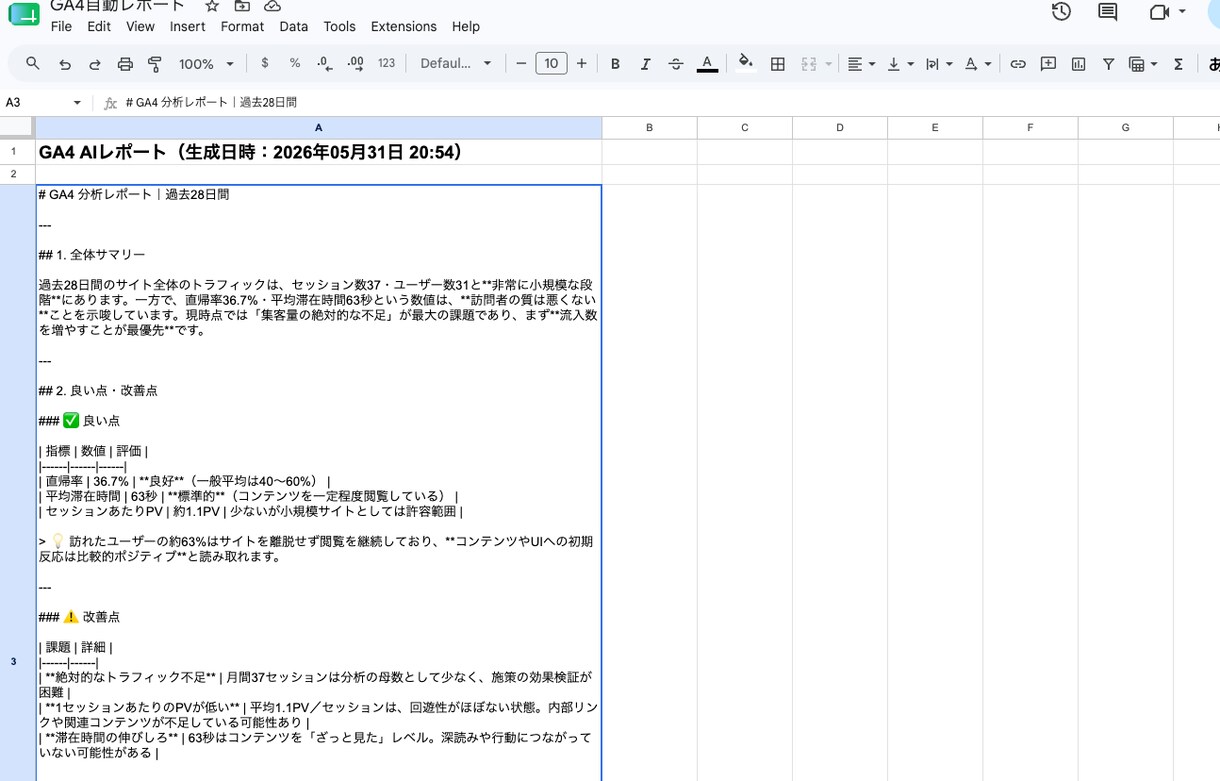Open the 123 more formats menu
The image size is (1220, 781).
coord(387,63)
